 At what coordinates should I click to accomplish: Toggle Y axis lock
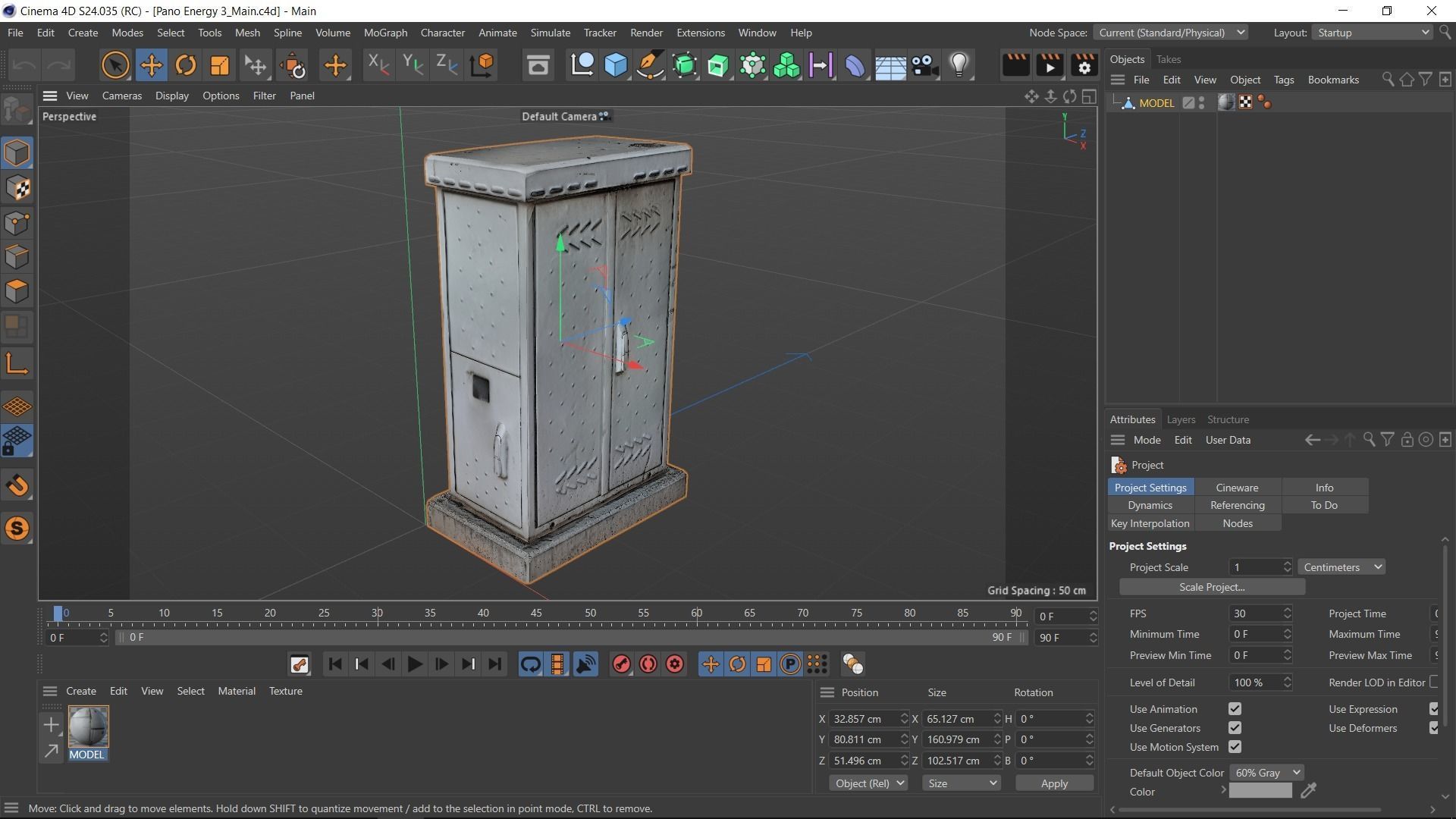click(x=413, y=65)
